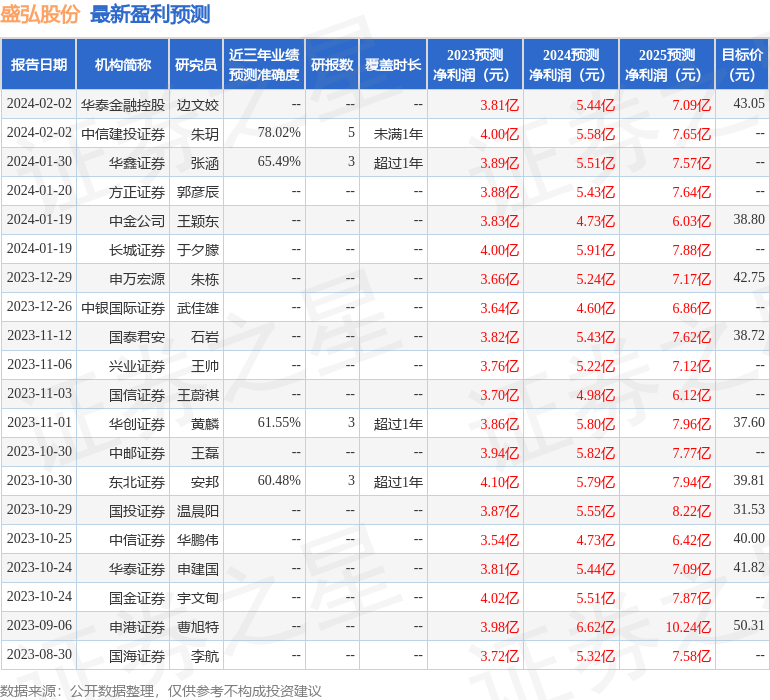Click accuracy value 61.55%
The height and width of the screenshot is (700, 770).
[279, 422]
